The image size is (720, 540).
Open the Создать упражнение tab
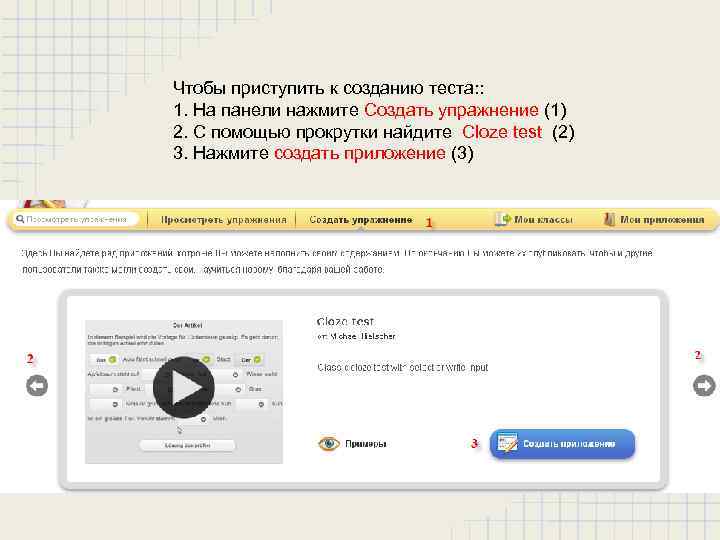(360, 220)
